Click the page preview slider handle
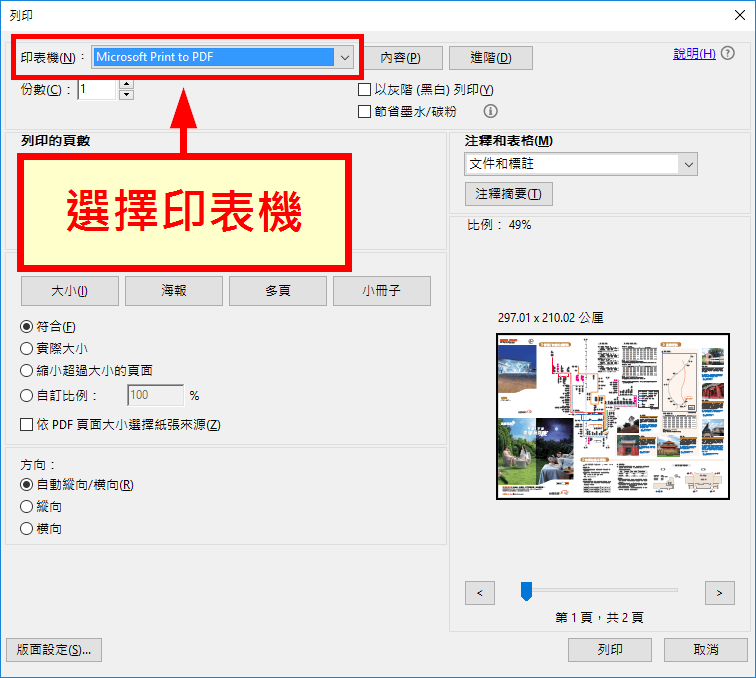Image resolution: width=756 pixels, height=678 pixels. (526, 591)
